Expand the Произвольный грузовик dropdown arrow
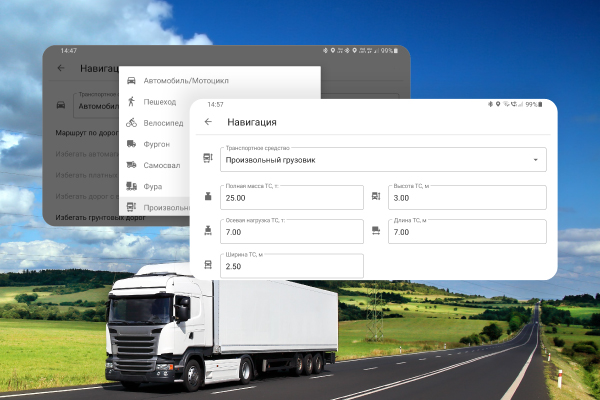The height and width of the screenshot is (400, 600). pos(535,160)
